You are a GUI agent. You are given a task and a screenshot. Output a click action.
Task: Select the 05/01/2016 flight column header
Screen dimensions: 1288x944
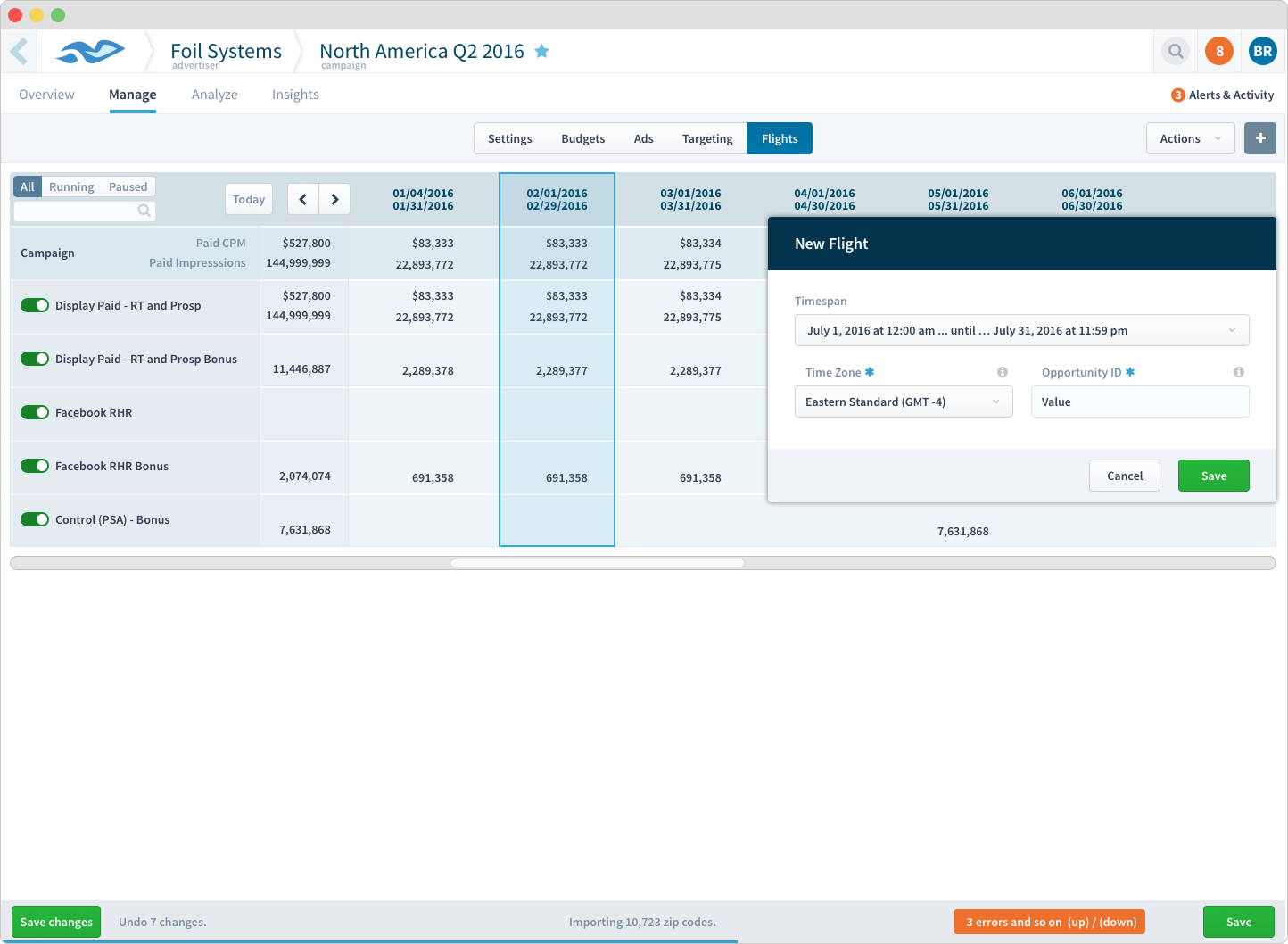958,199
